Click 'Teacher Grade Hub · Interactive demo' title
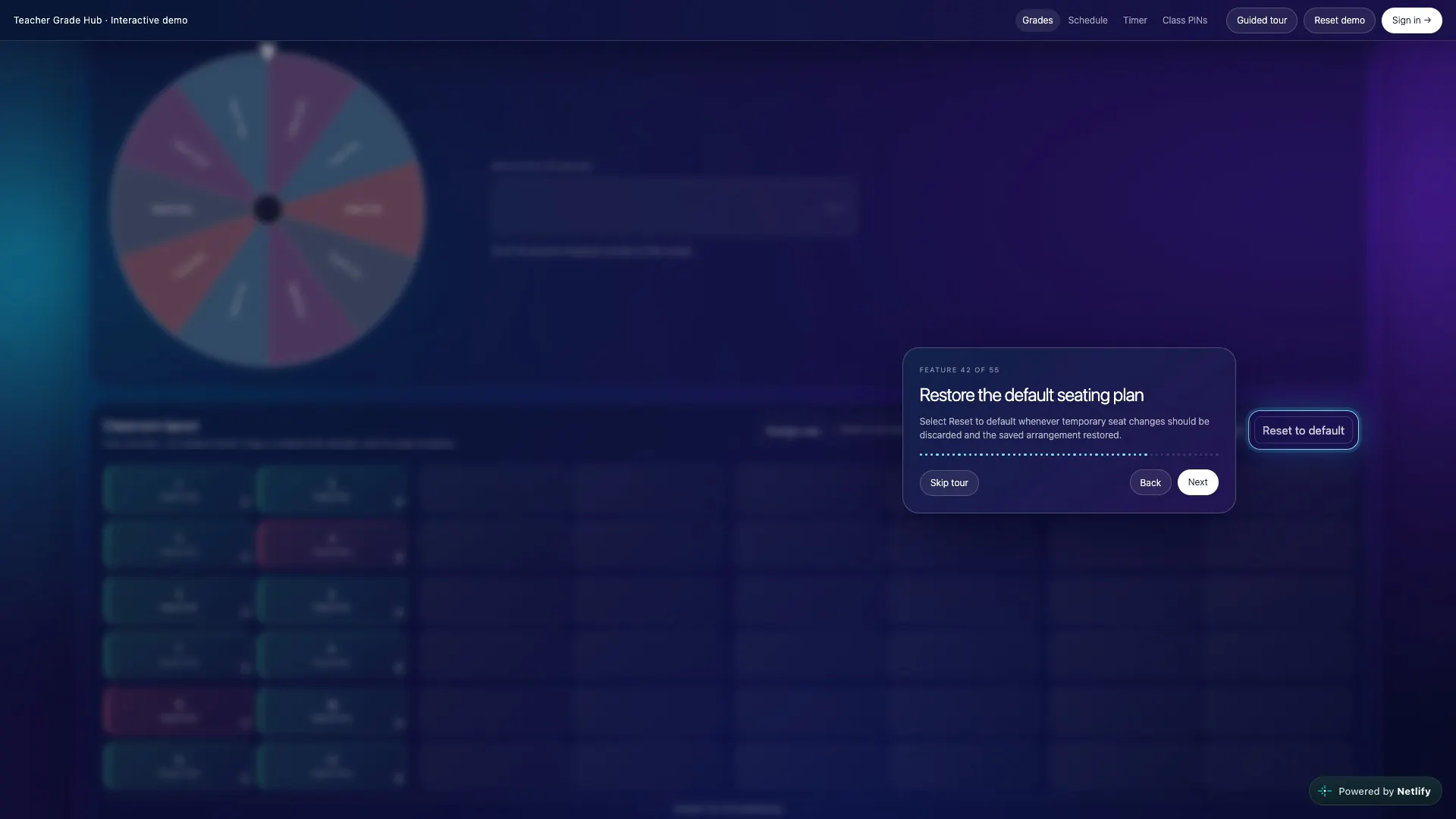Image resolution: width=1456 pixels, height=819 pixels. pos(100,20)
